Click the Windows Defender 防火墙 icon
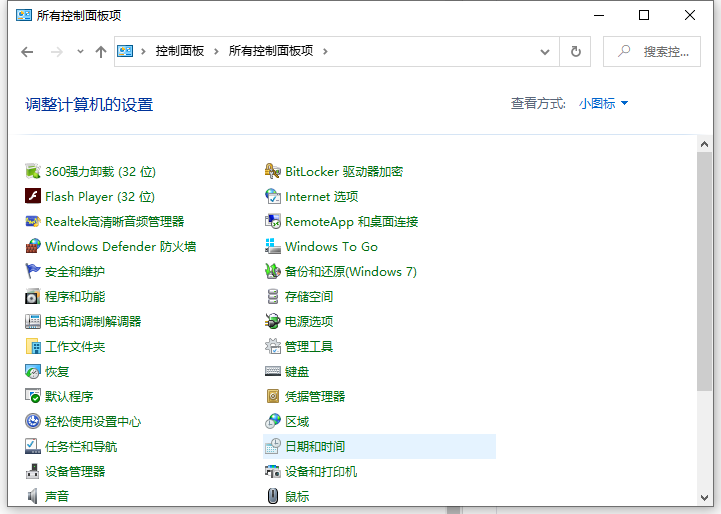This screenshot has width=721, height=514. click(33, 247)
